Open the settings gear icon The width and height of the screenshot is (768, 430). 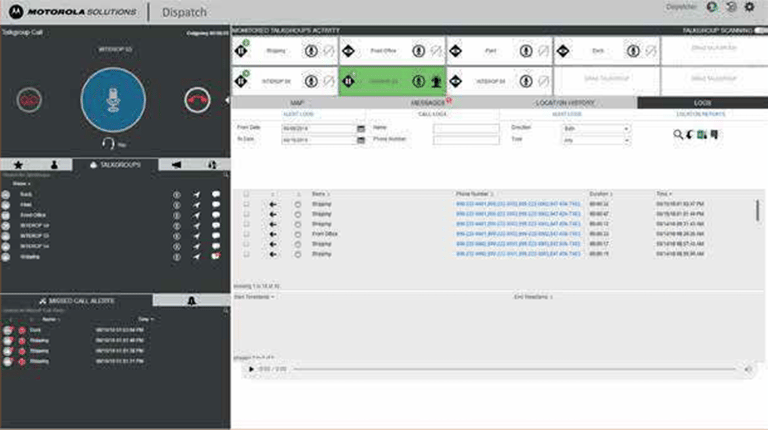(749, 7)
